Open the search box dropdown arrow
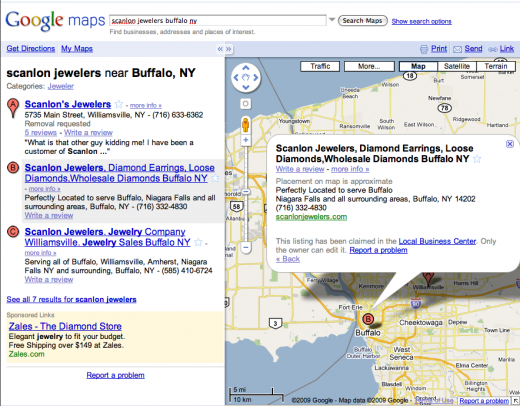This screenshot has height=406, width=520. point(332,20)
